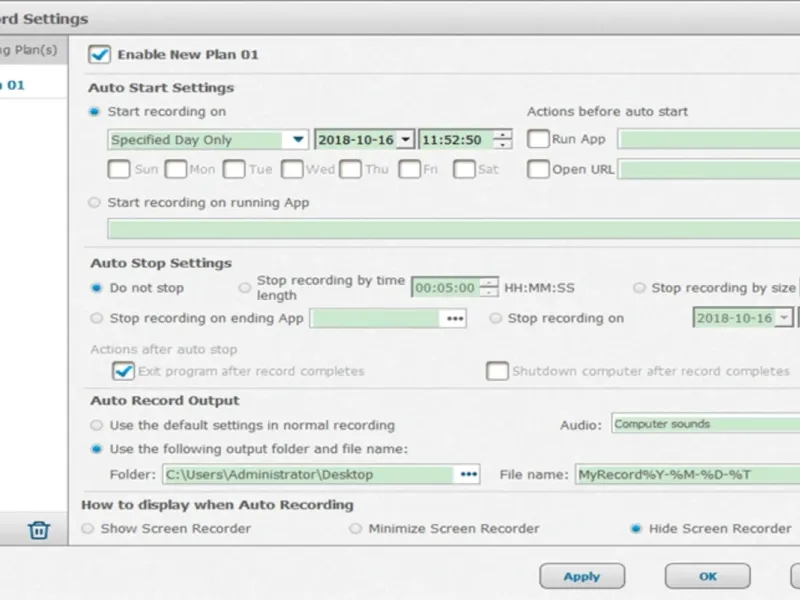Uncheck Exit program after record completes
The width and height of the screenshot is (800, 600).
coord(123,371)
